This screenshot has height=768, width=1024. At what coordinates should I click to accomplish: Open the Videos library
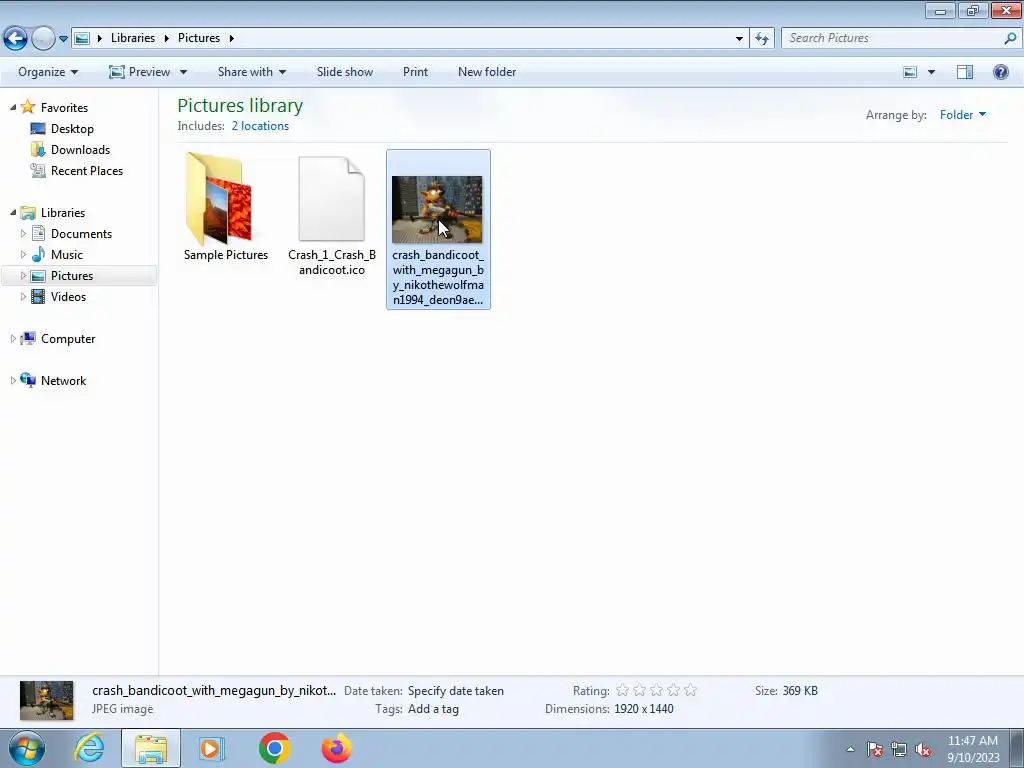tap(68, 296)
